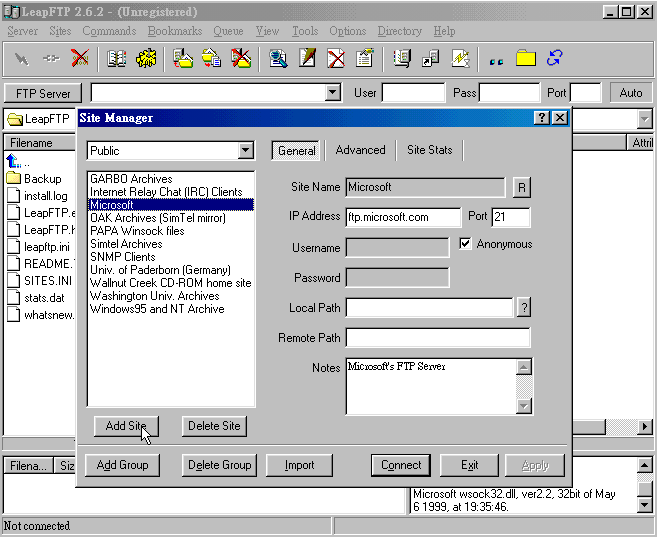
Task: Open the Options menu
Action: 348,31
